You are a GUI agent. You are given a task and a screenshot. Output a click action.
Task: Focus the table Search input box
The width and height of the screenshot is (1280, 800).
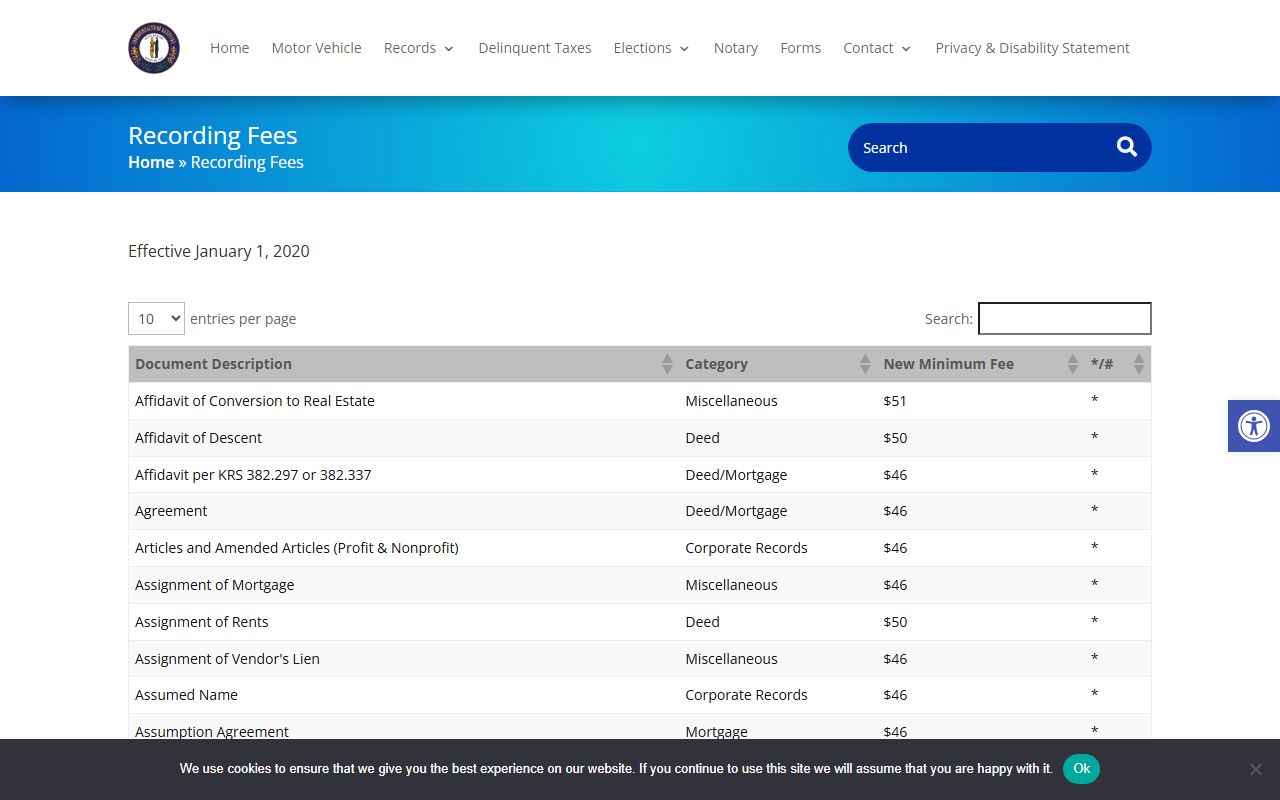pos(1064,318)
